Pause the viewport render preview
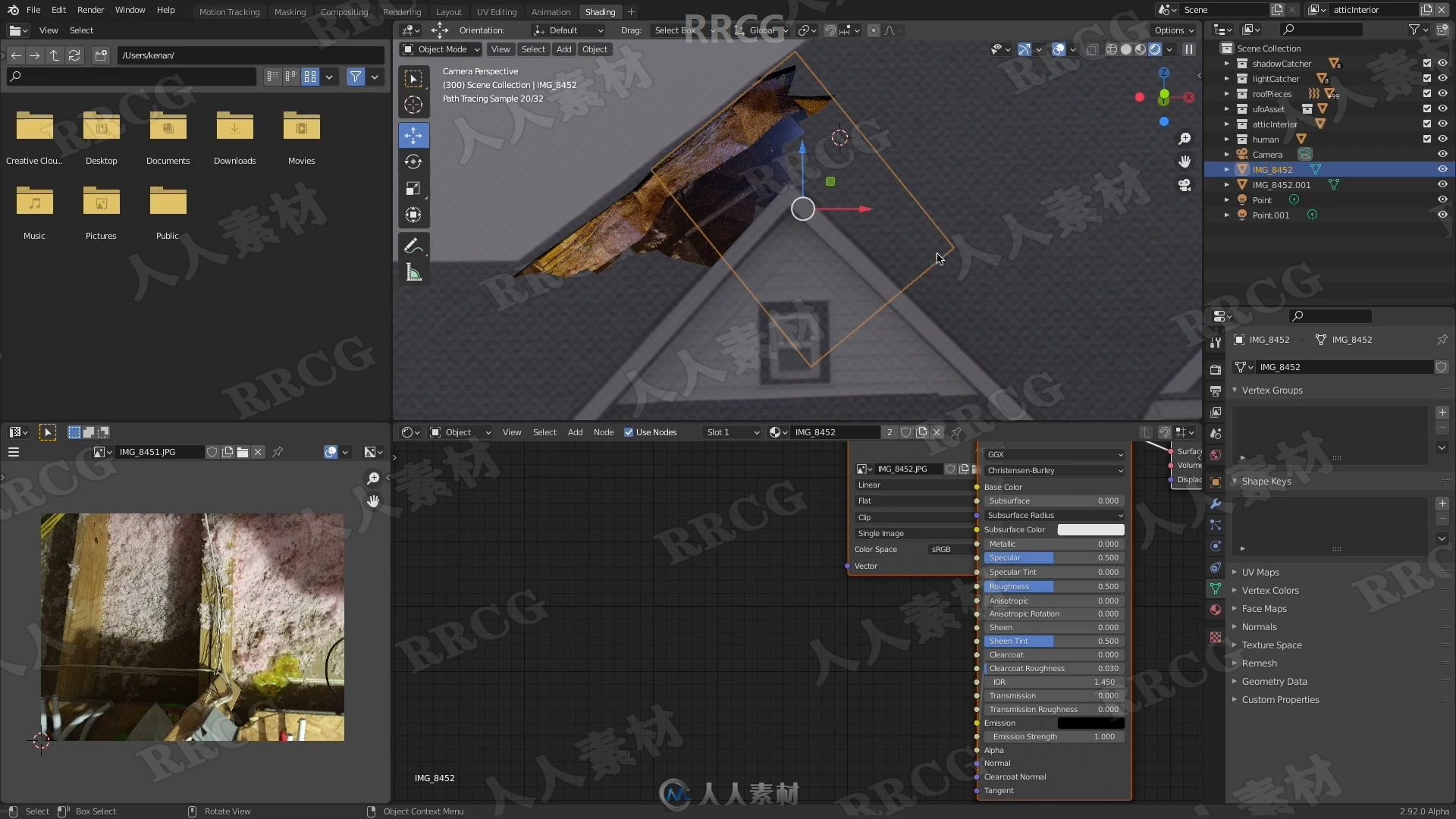 pyautogui.click(x=1188, y=49)
